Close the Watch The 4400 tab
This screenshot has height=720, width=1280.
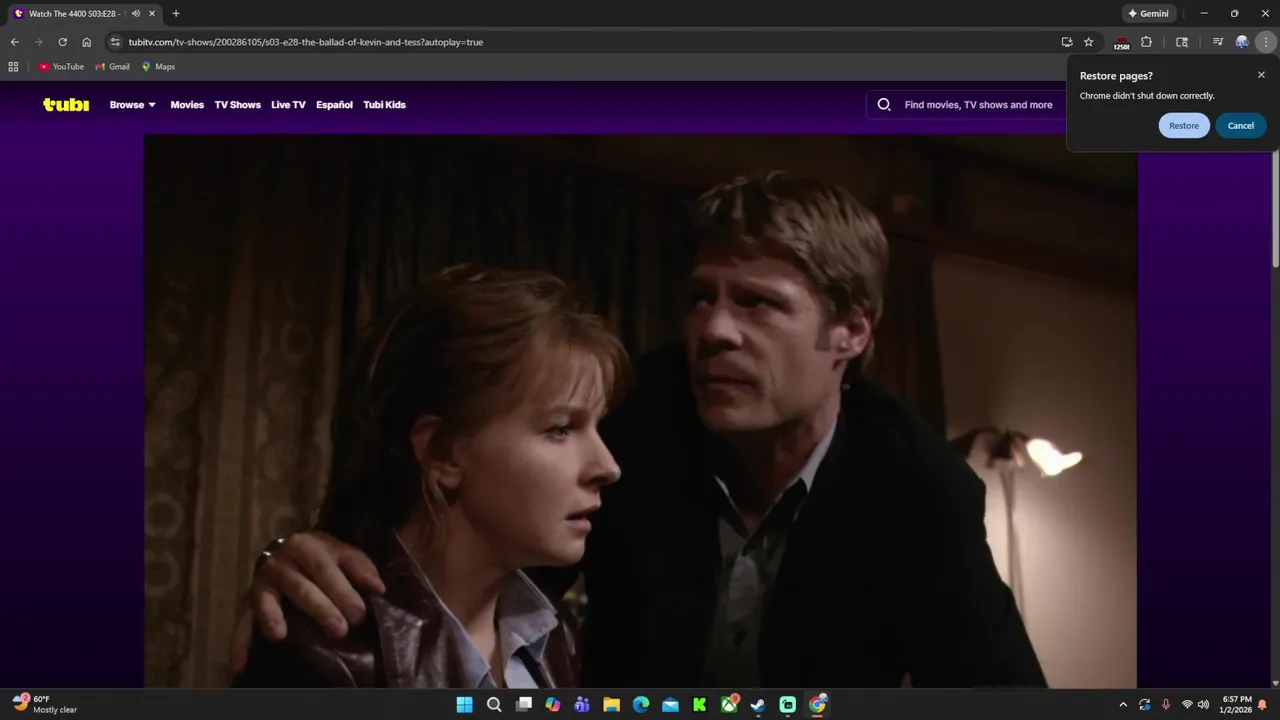point(152,14)
